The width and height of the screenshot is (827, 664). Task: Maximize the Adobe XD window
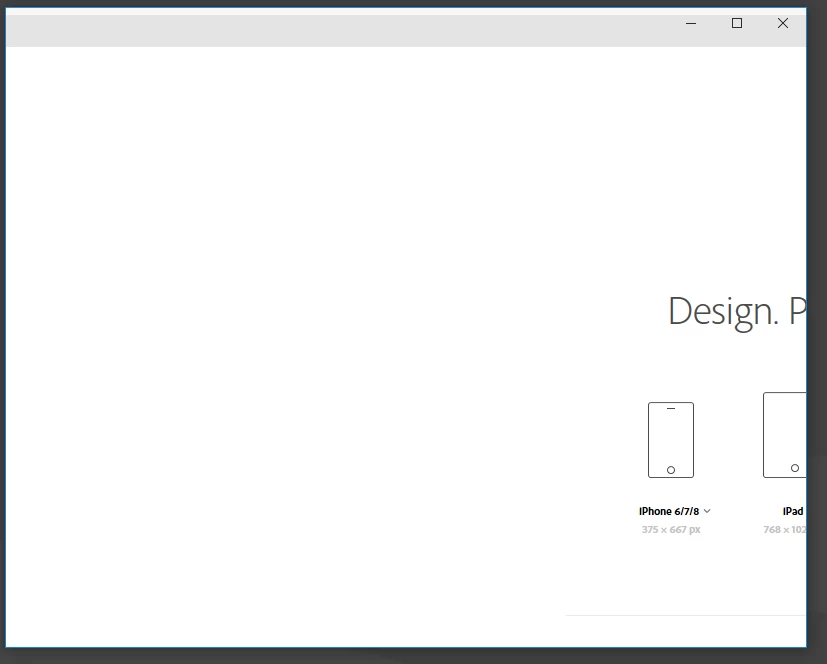pos(737,23)
